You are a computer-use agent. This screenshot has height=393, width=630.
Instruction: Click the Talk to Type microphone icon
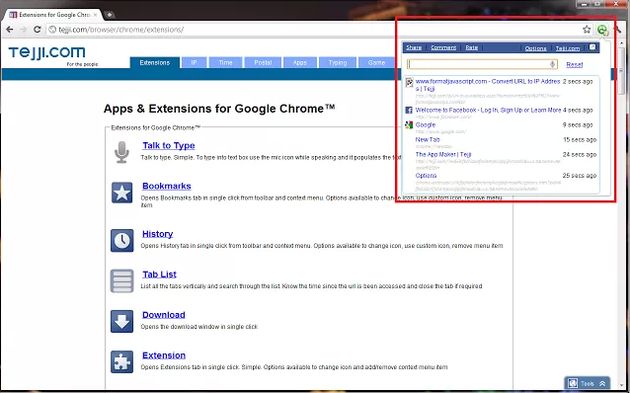point(122,152)
